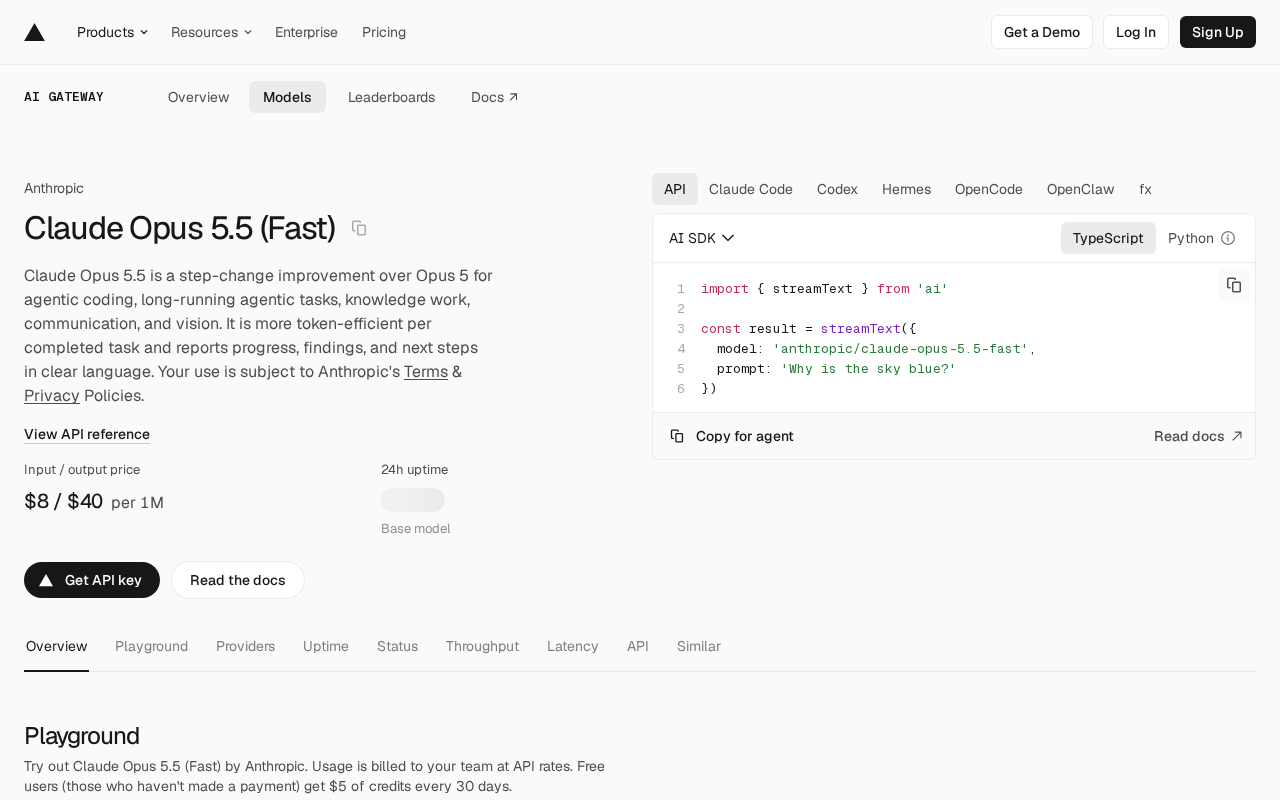Expand the Resources menu
This screenshot has height=800, width=1280.
[211, 32]
